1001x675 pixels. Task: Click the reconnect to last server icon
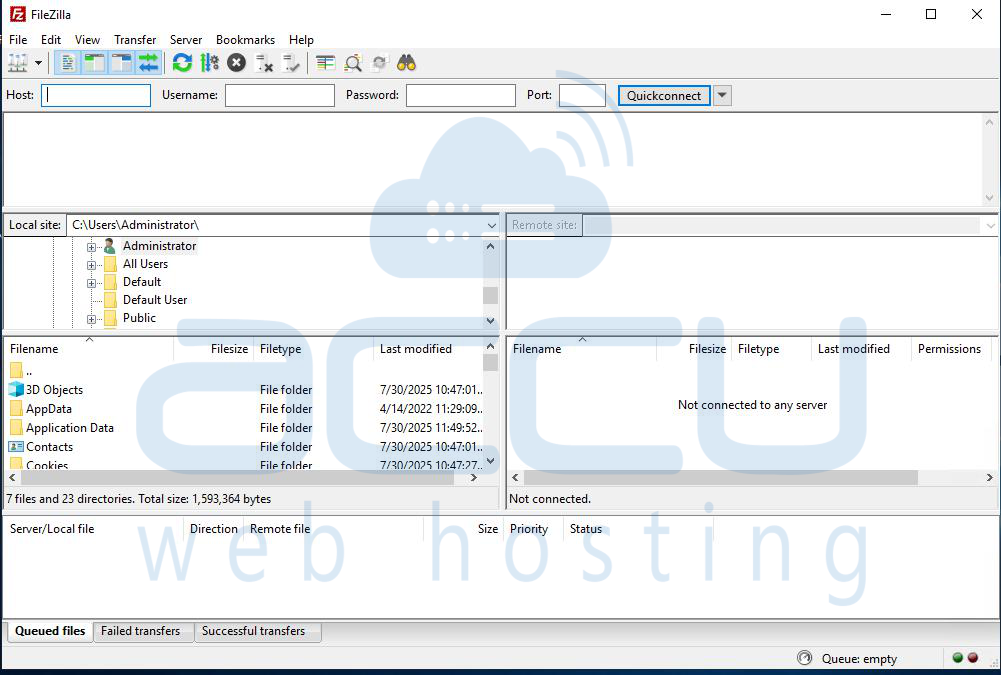click(291, 63)
